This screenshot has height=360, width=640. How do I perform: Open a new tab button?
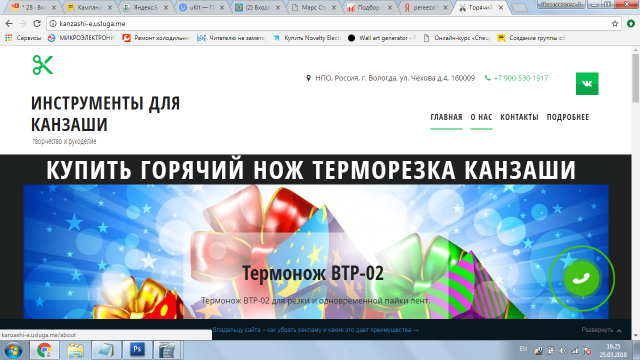tap(519, 8)
